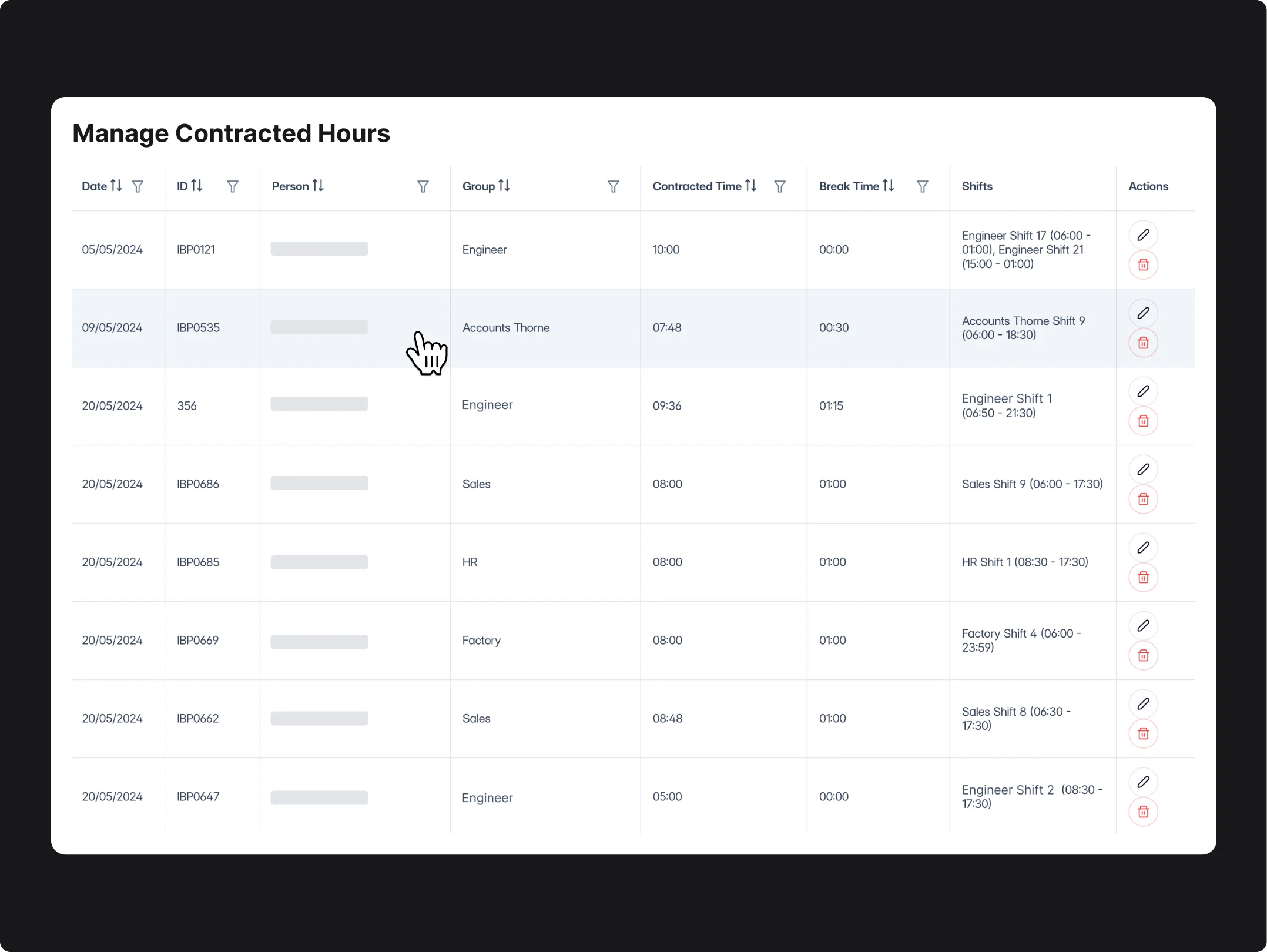Edit the Engineer Shift 1 entry for ID 356
This screenshot has width=1267, height=952.
pyautogui.click(x=1144, y=391)
